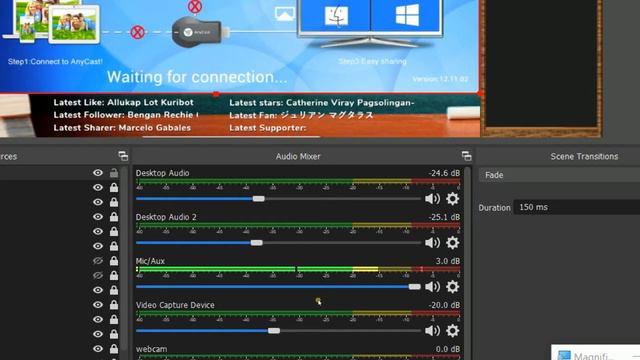The width and height of the screenshot is (640, 360).
Task: Click the Scene Transitions panel title
Action: (x=584, y=156)
